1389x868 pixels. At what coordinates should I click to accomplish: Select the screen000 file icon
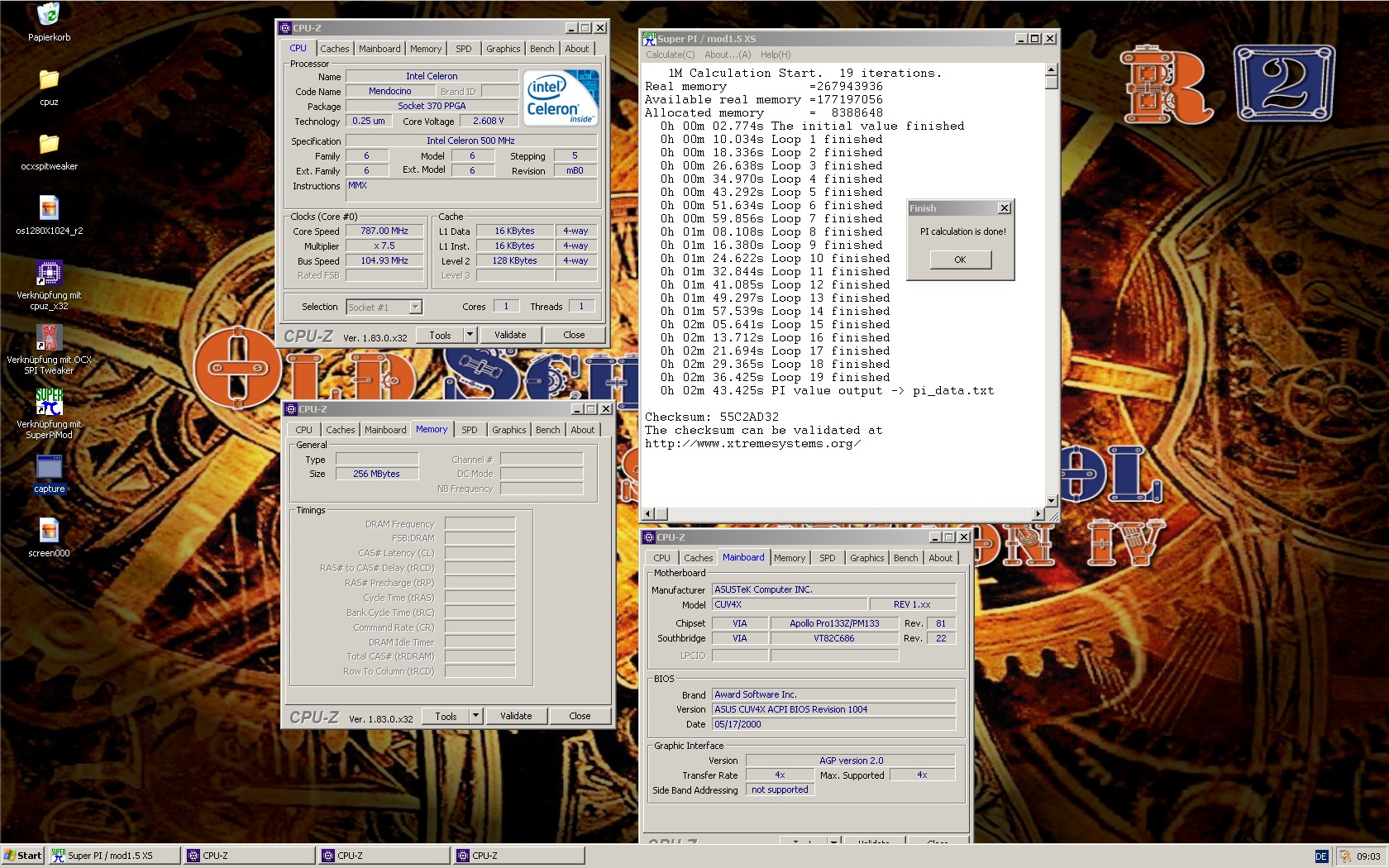49,531
